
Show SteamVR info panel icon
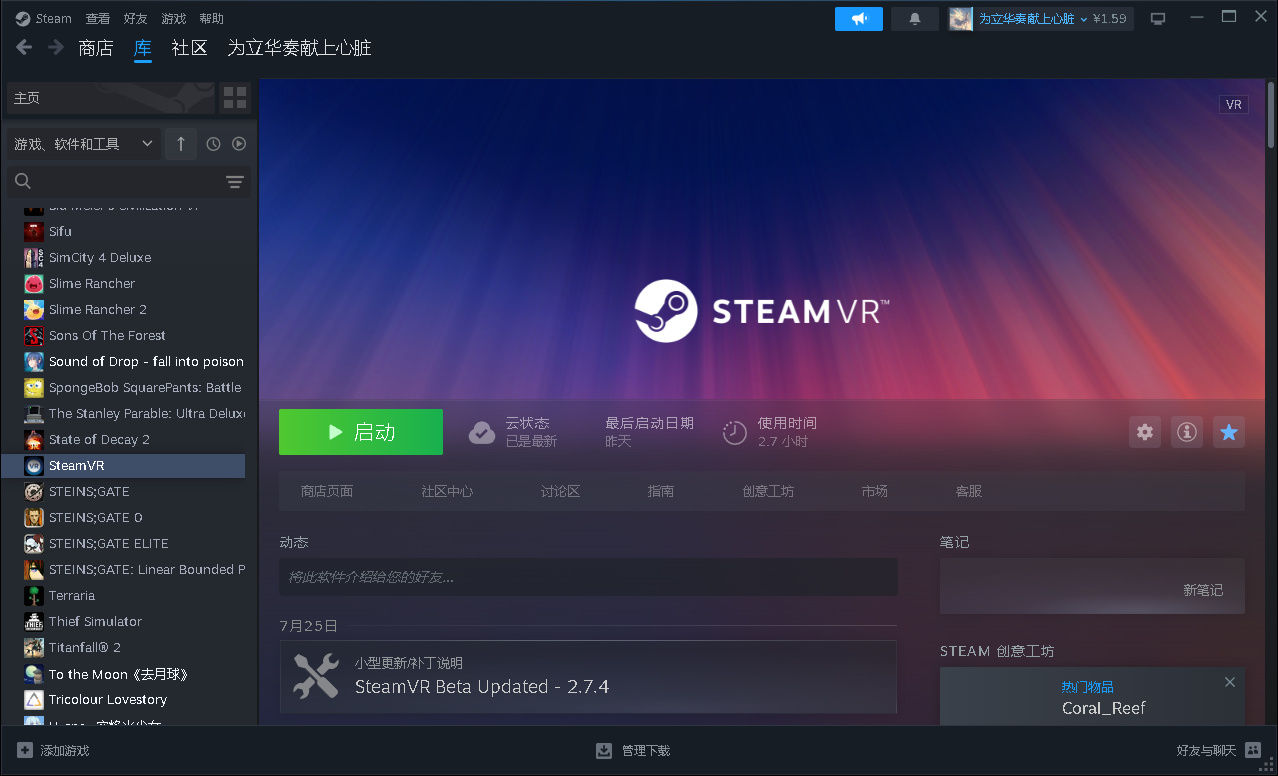[1187, 432]
